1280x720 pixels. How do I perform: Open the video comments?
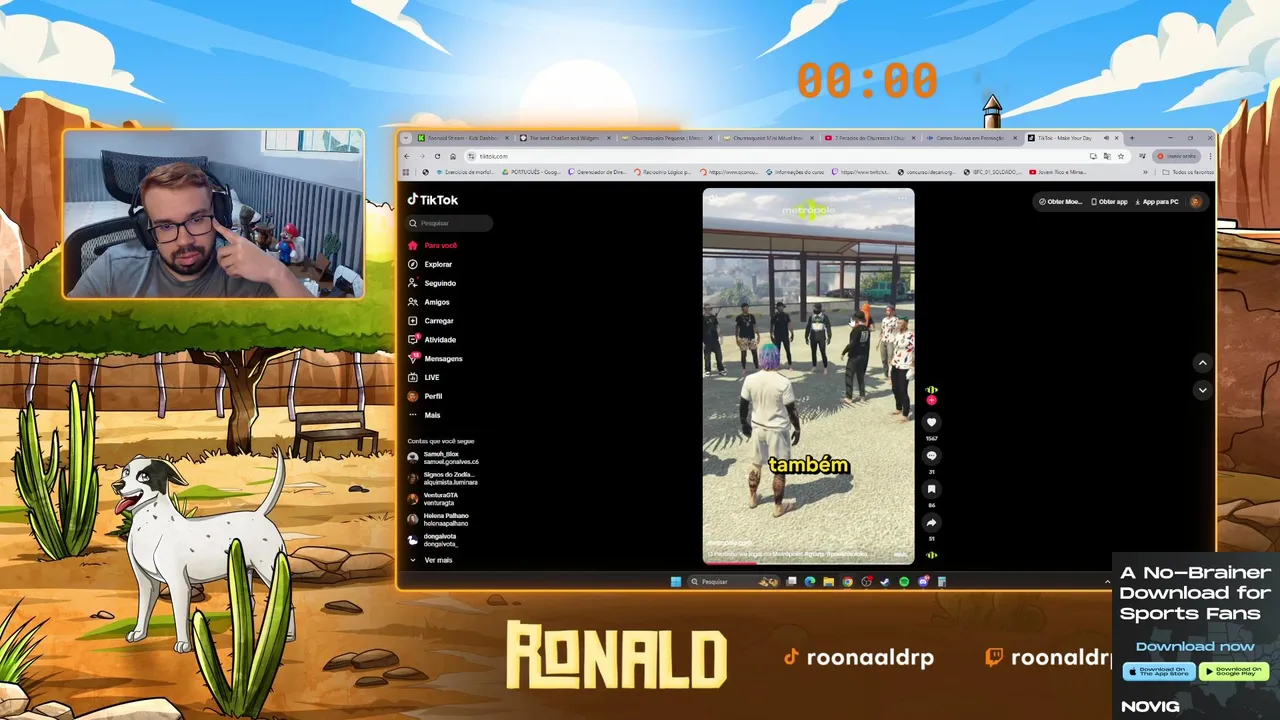[x=931, y=456]
